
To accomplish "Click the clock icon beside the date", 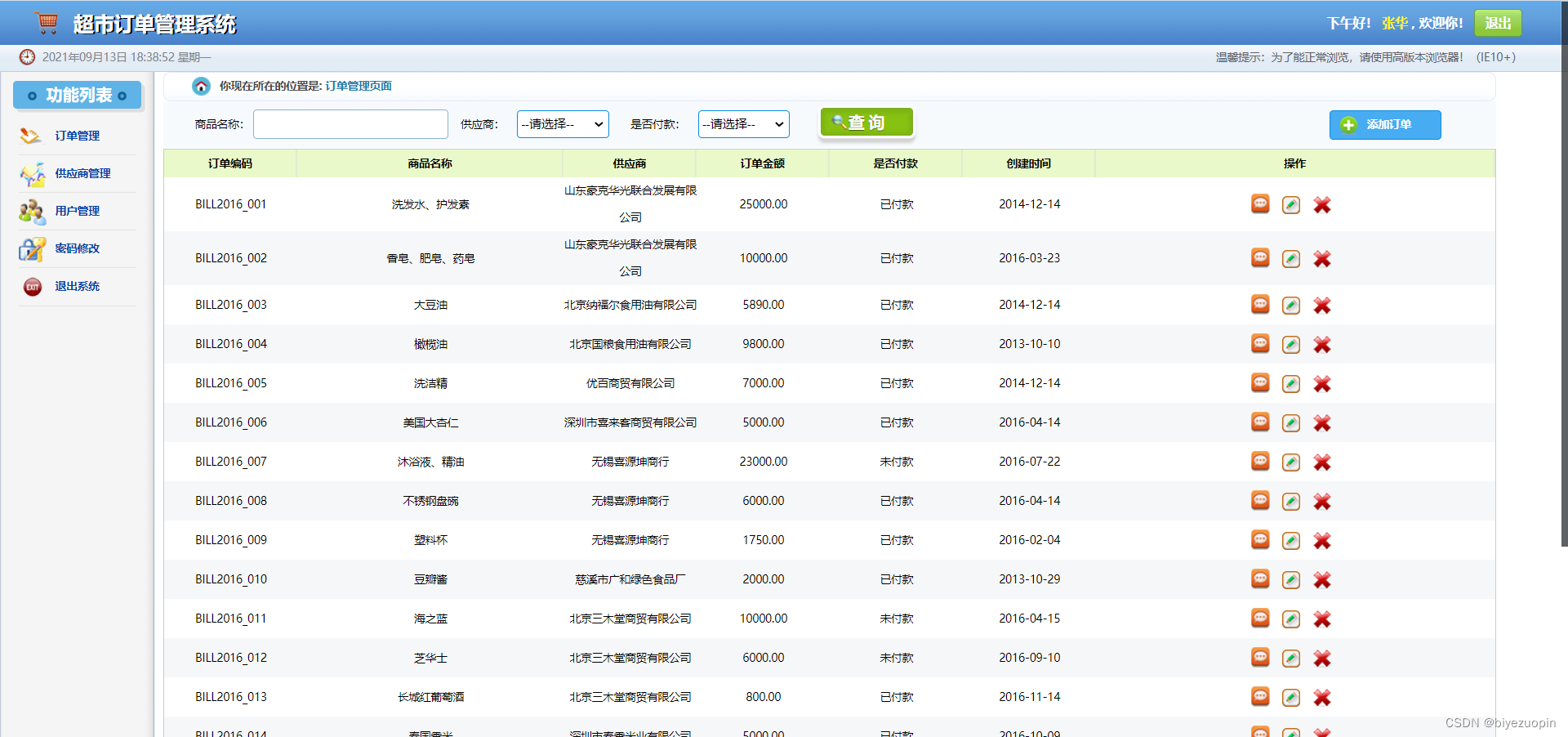I will [x=27, y=57].
